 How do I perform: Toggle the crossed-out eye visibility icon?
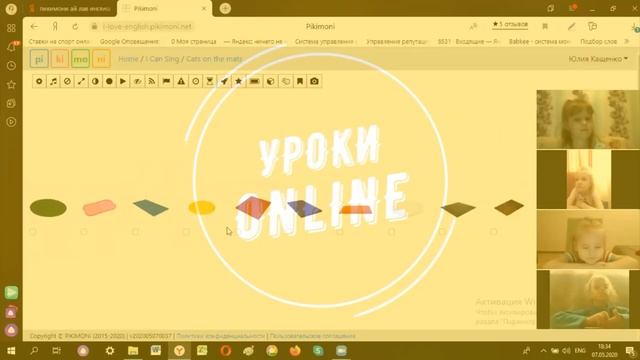(x=138, y=81)
